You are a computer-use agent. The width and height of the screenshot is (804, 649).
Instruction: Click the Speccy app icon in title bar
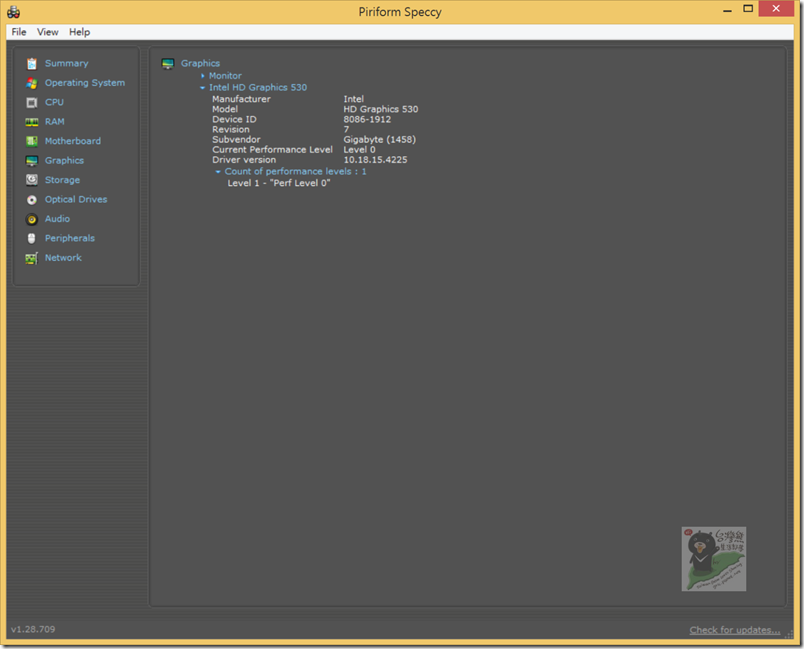tap(14, 12)
